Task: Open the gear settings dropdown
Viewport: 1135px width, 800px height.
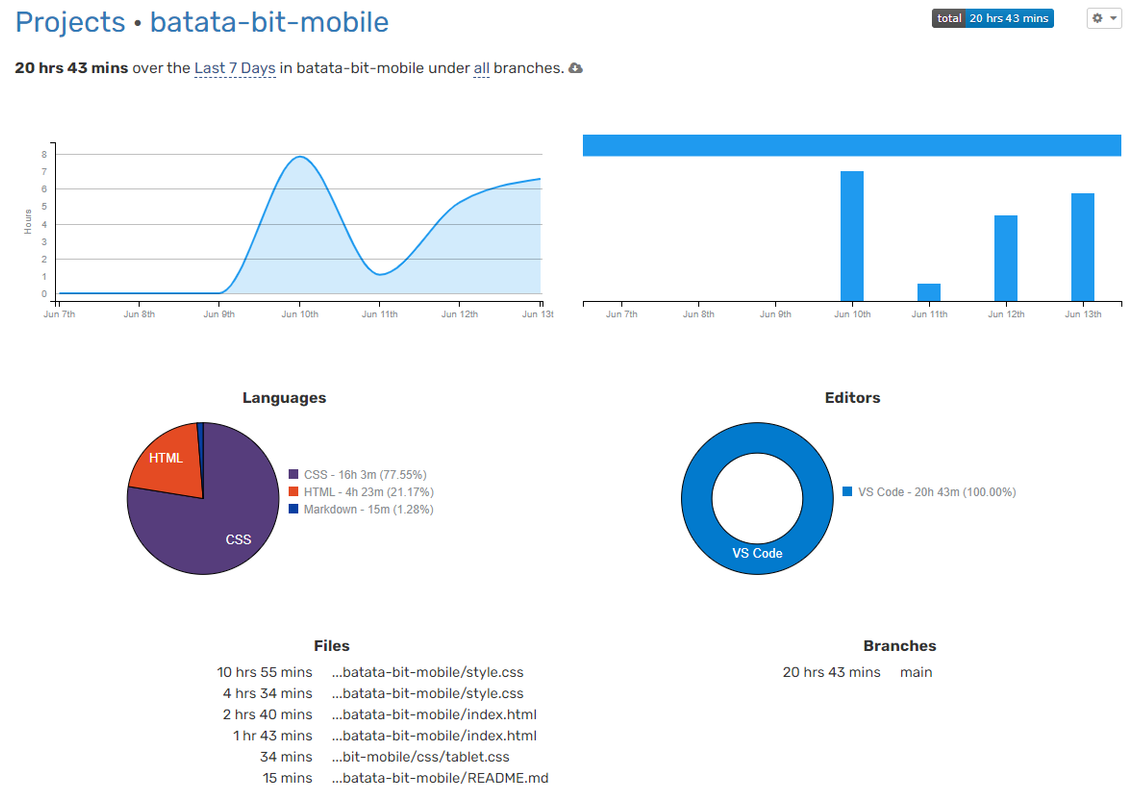Action: 1104,18
